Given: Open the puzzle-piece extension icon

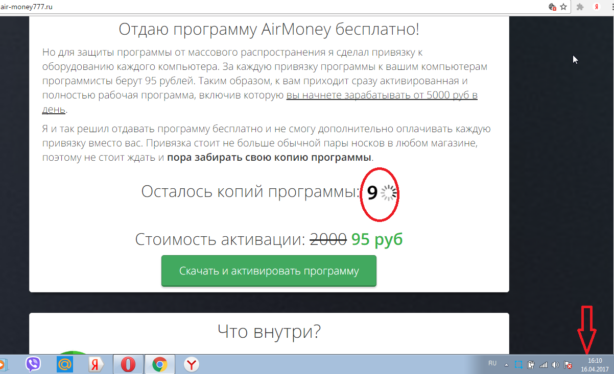Looking at the screenshot, I should click(580, 7).
